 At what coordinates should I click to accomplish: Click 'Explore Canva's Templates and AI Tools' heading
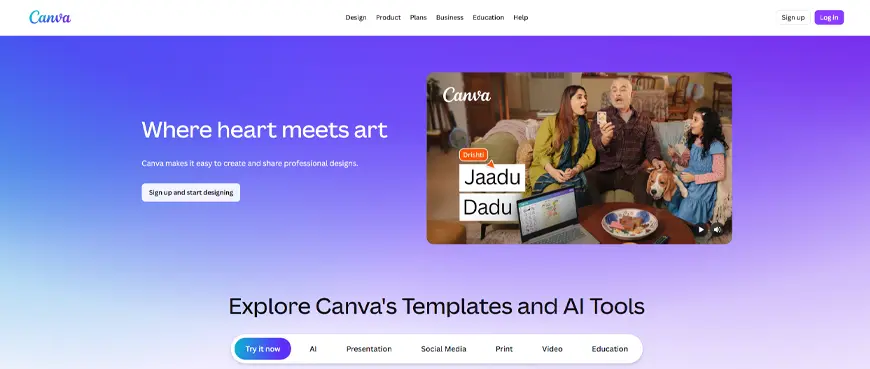pos(437,306)
